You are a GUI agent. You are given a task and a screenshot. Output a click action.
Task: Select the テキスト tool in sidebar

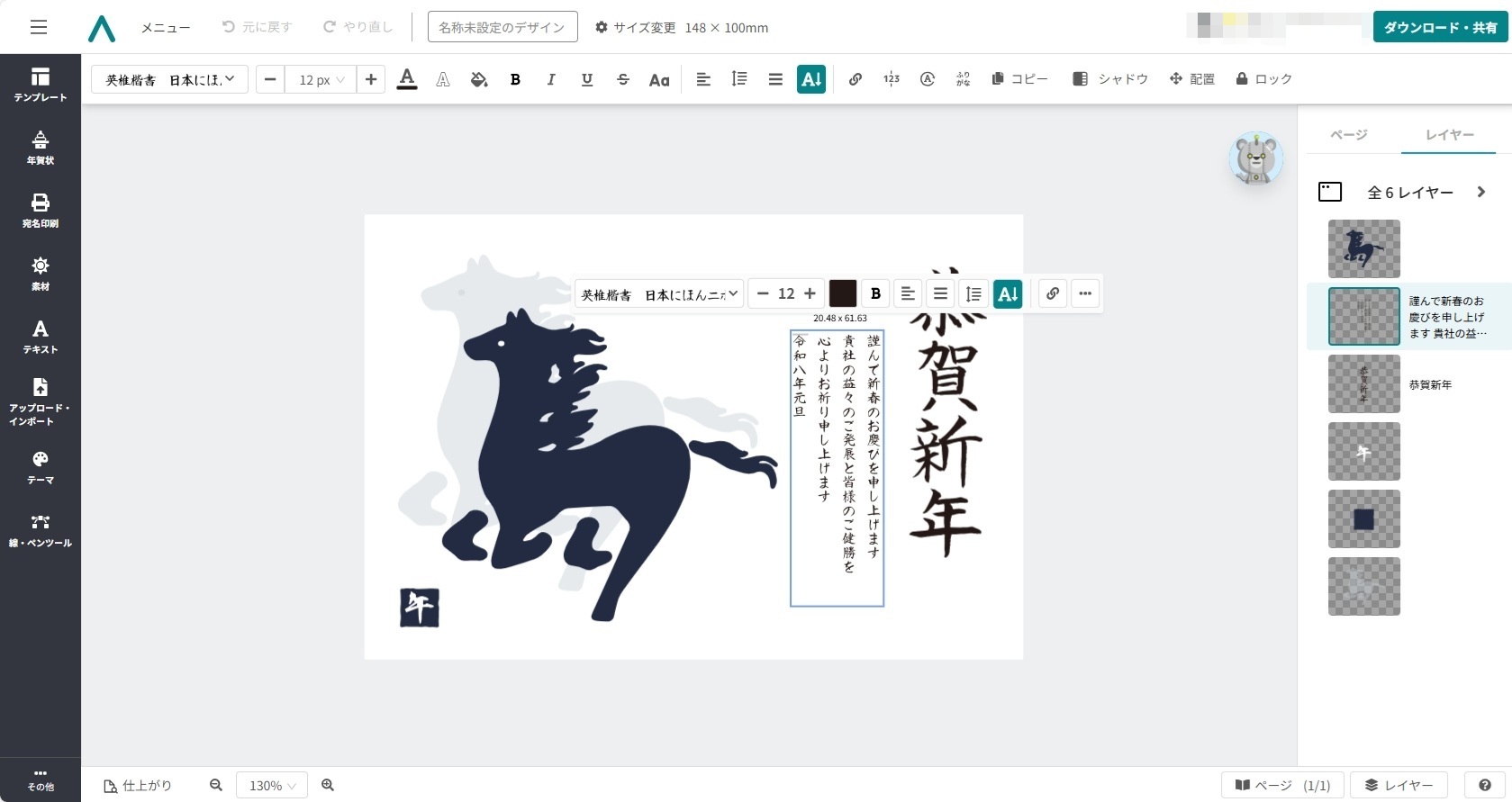[41, 337]
